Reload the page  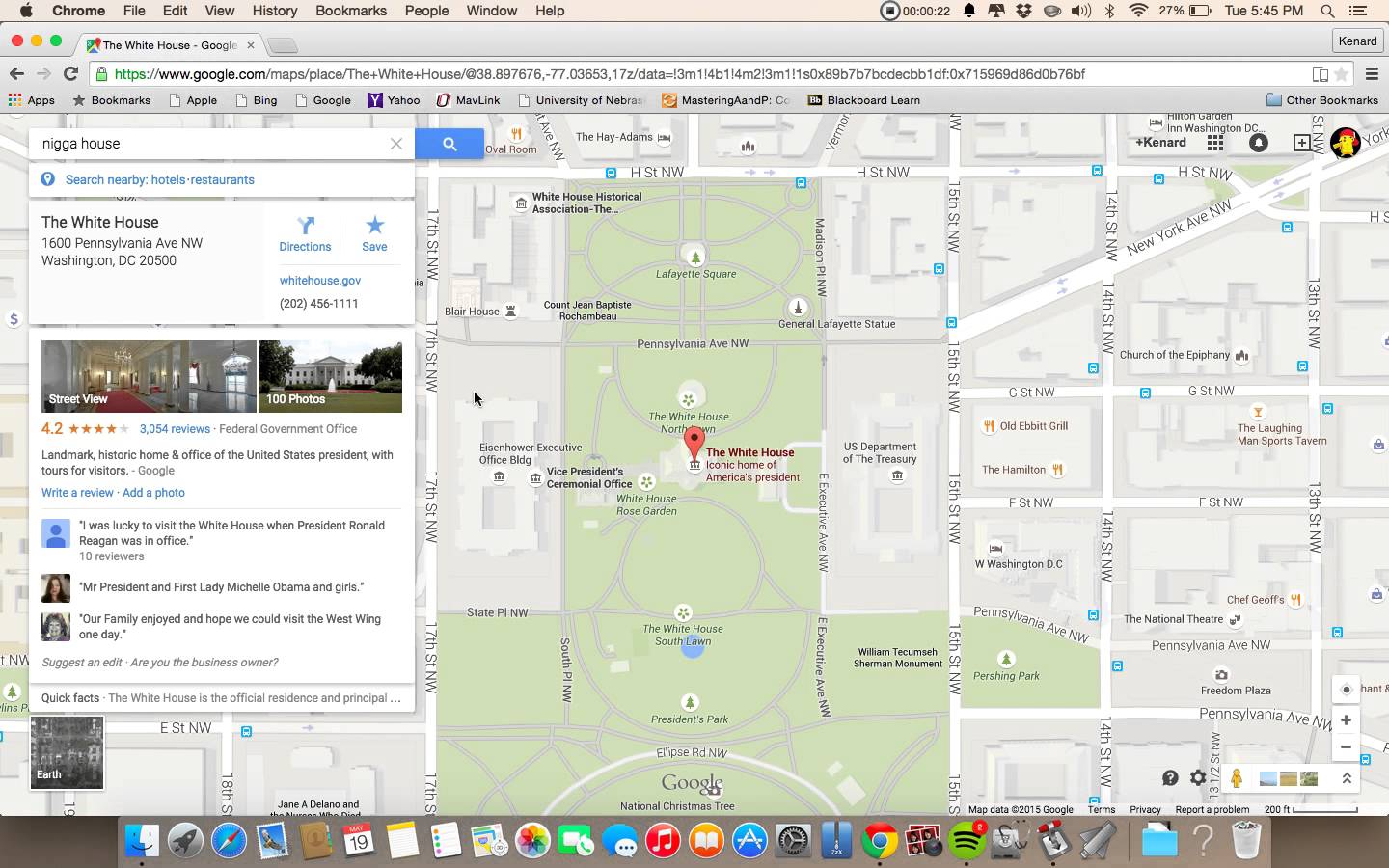coord(70,74)
